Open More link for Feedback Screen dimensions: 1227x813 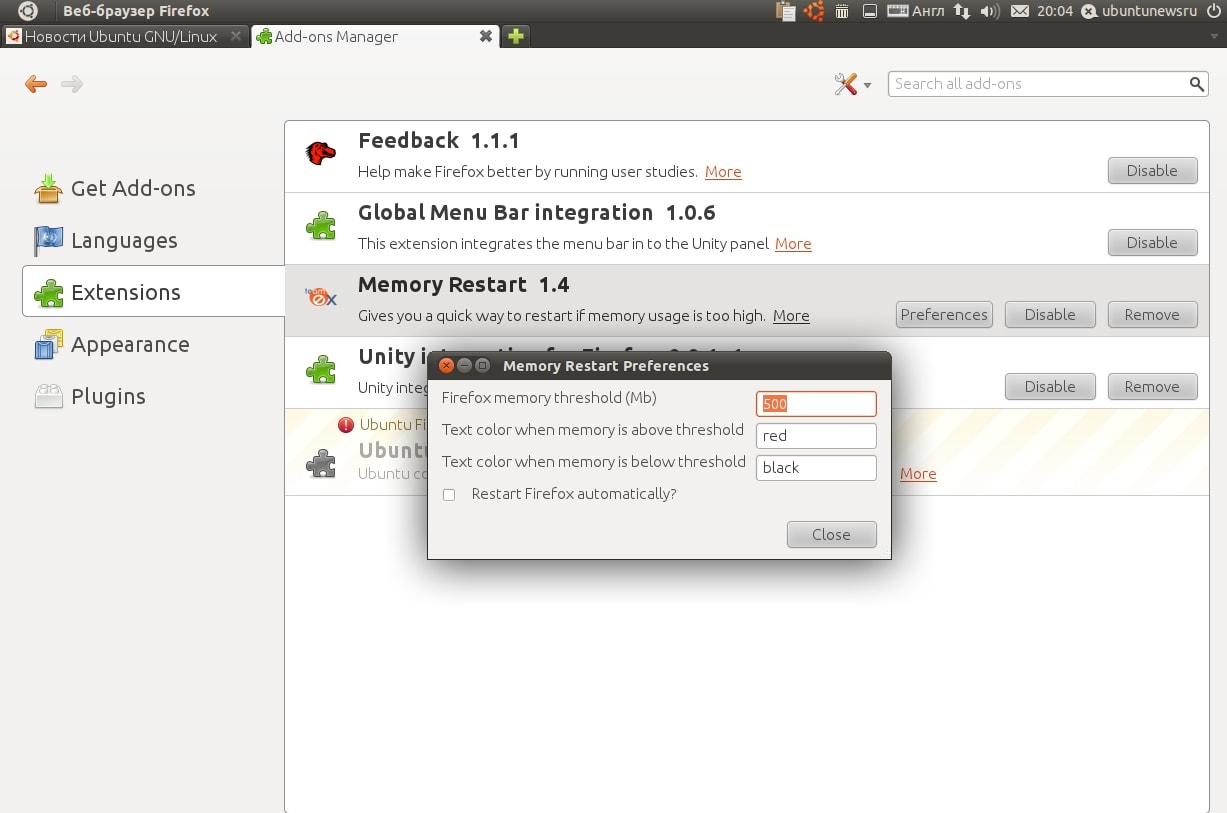point(723,172)
